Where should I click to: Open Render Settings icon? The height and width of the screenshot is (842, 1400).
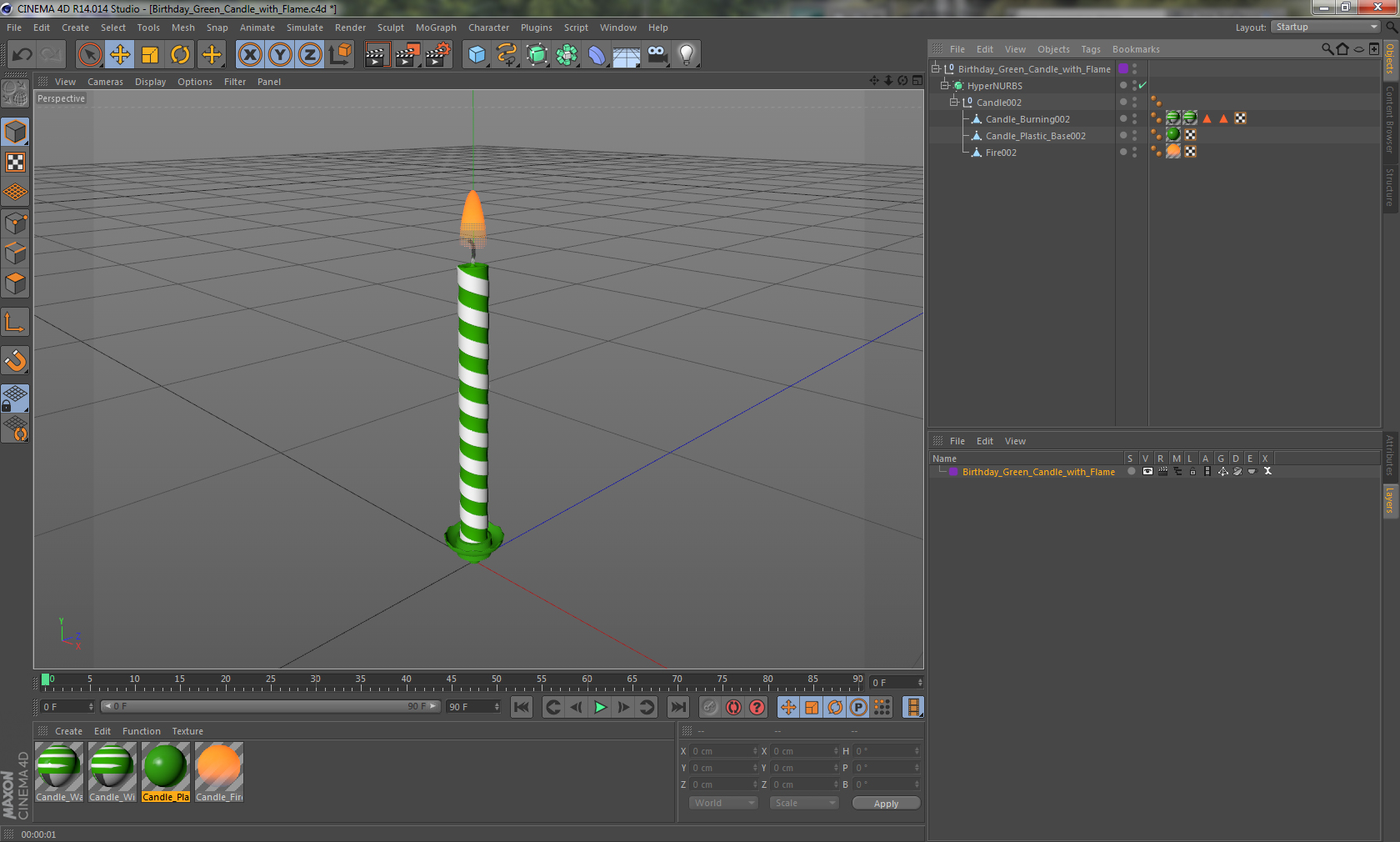pos(438,55)
